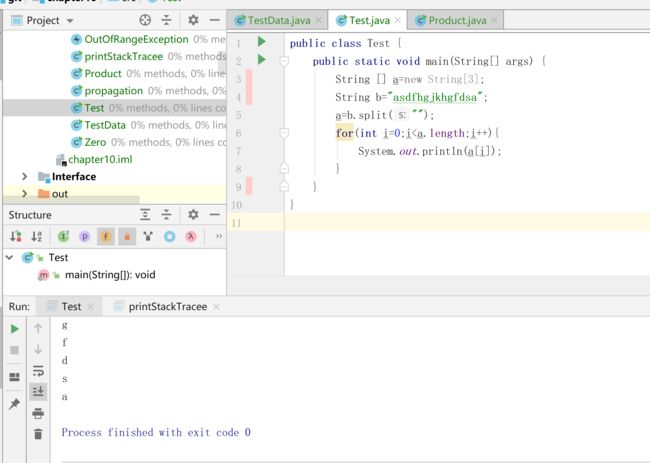Open Project panel settings gear
Screen dimensions: 650x463
pos(193,20)
